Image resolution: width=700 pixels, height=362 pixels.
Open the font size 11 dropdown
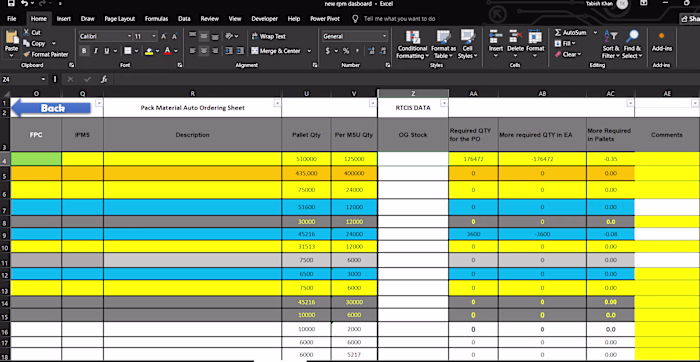point(154,36)
